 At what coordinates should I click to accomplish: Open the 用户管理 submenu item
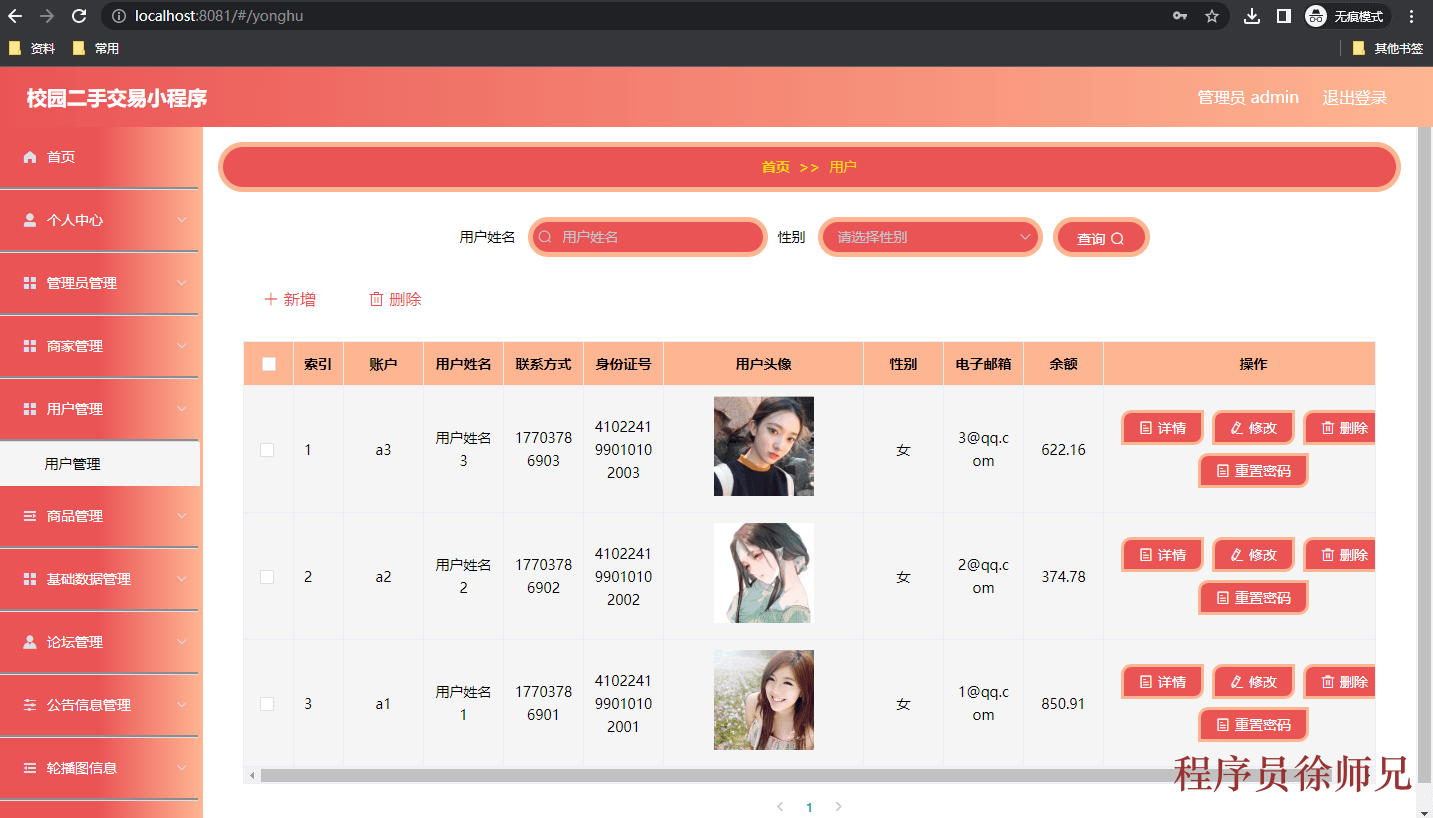coord(100,463)
